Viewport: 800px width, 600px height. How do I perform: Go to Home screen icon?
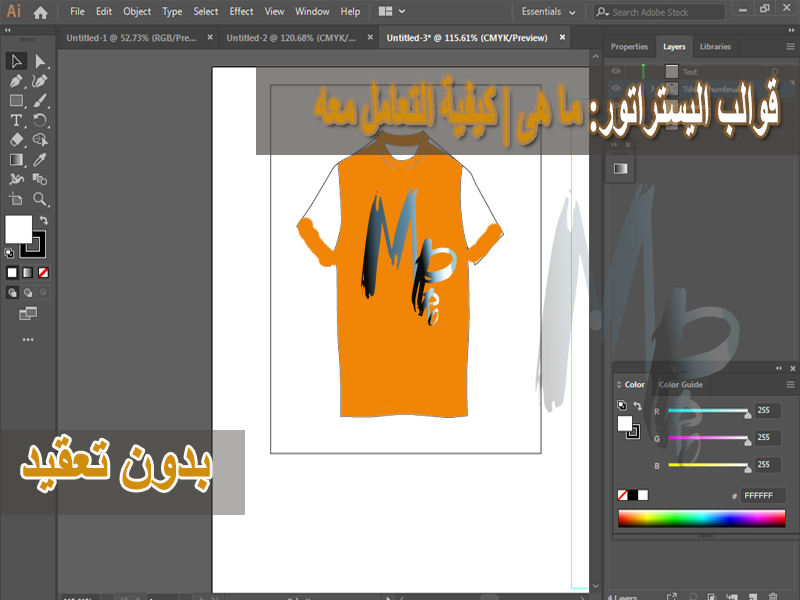coord(40,12)
